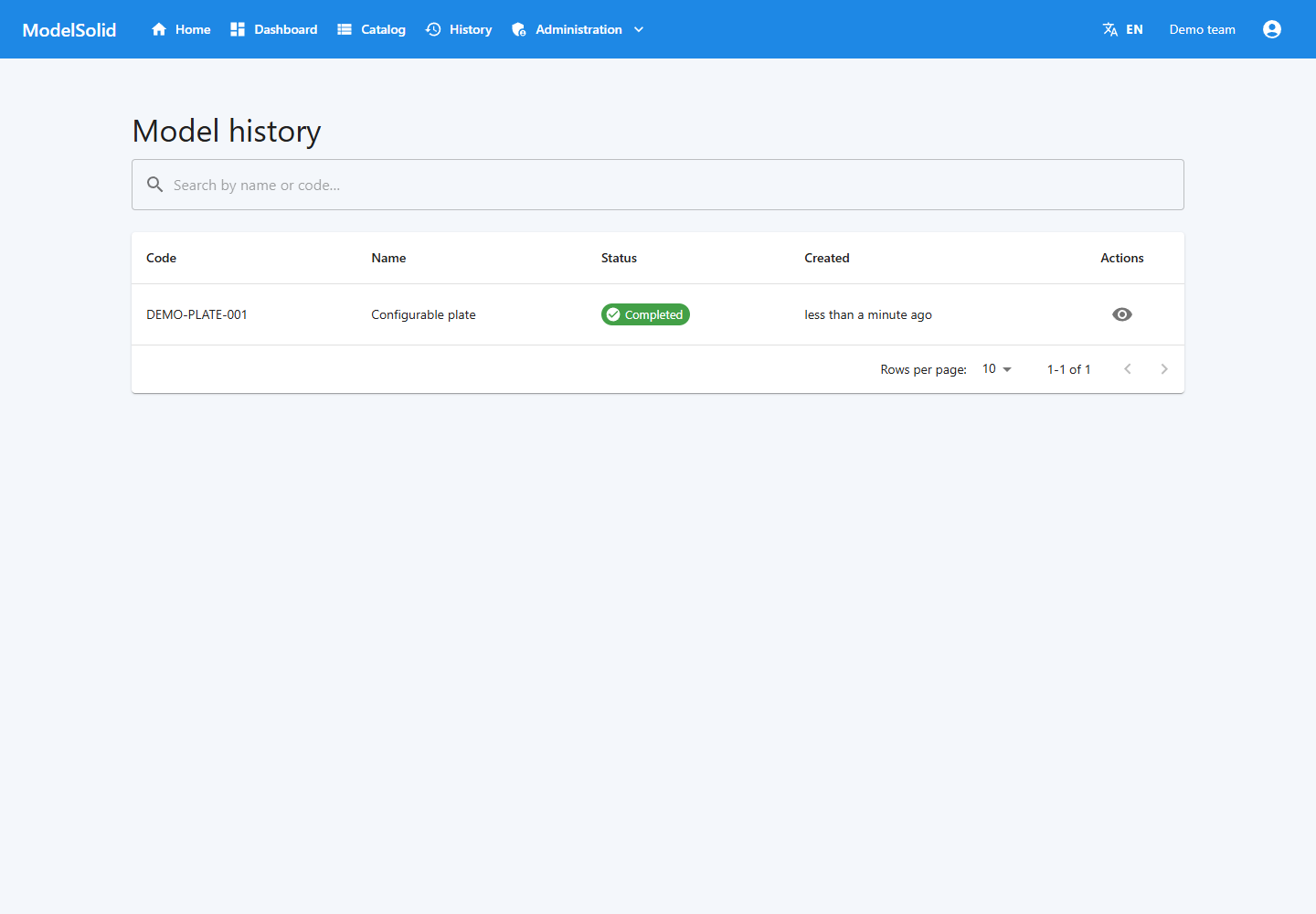1316x914 pixels.
Task: View details of DEMO-PLATE-001 via eye icon
Action: [x=1122, y=314]
